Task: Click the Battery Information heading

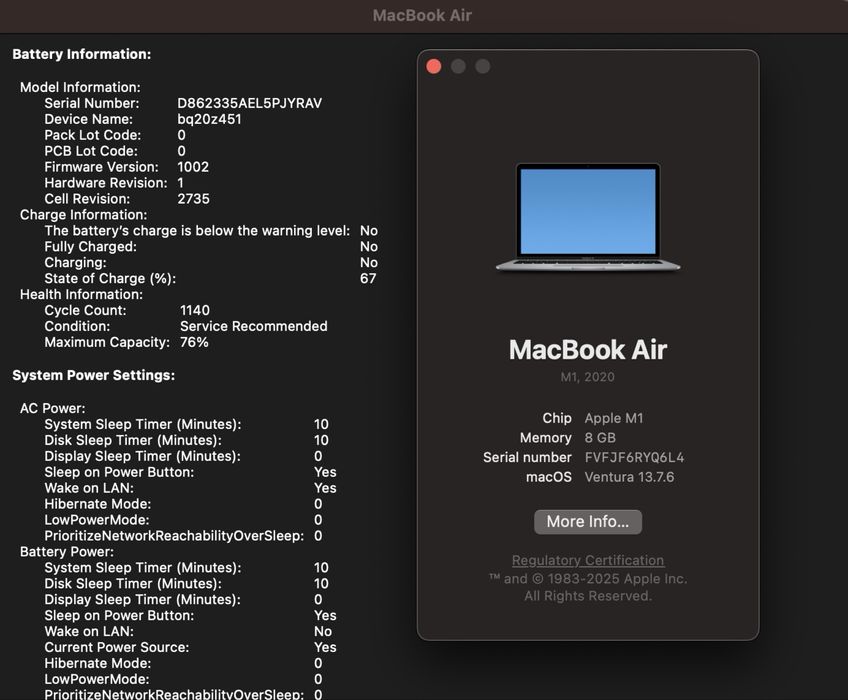Action: [82, 54]
